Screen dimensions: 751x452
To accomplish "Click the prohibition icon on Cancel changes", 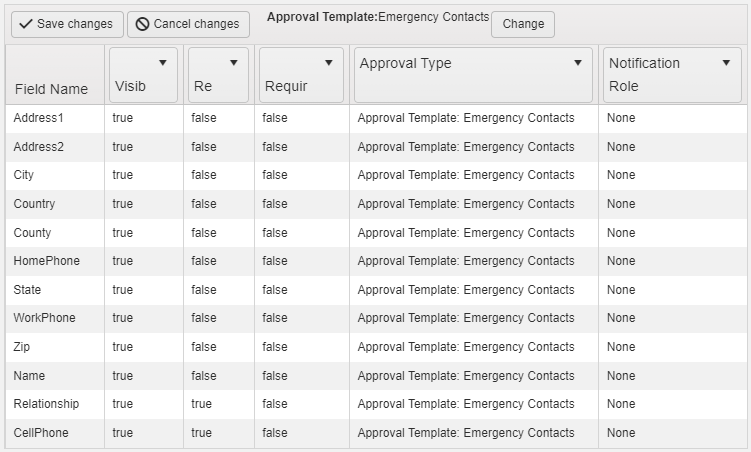I will pyautogui.click(x=142, y=24).
